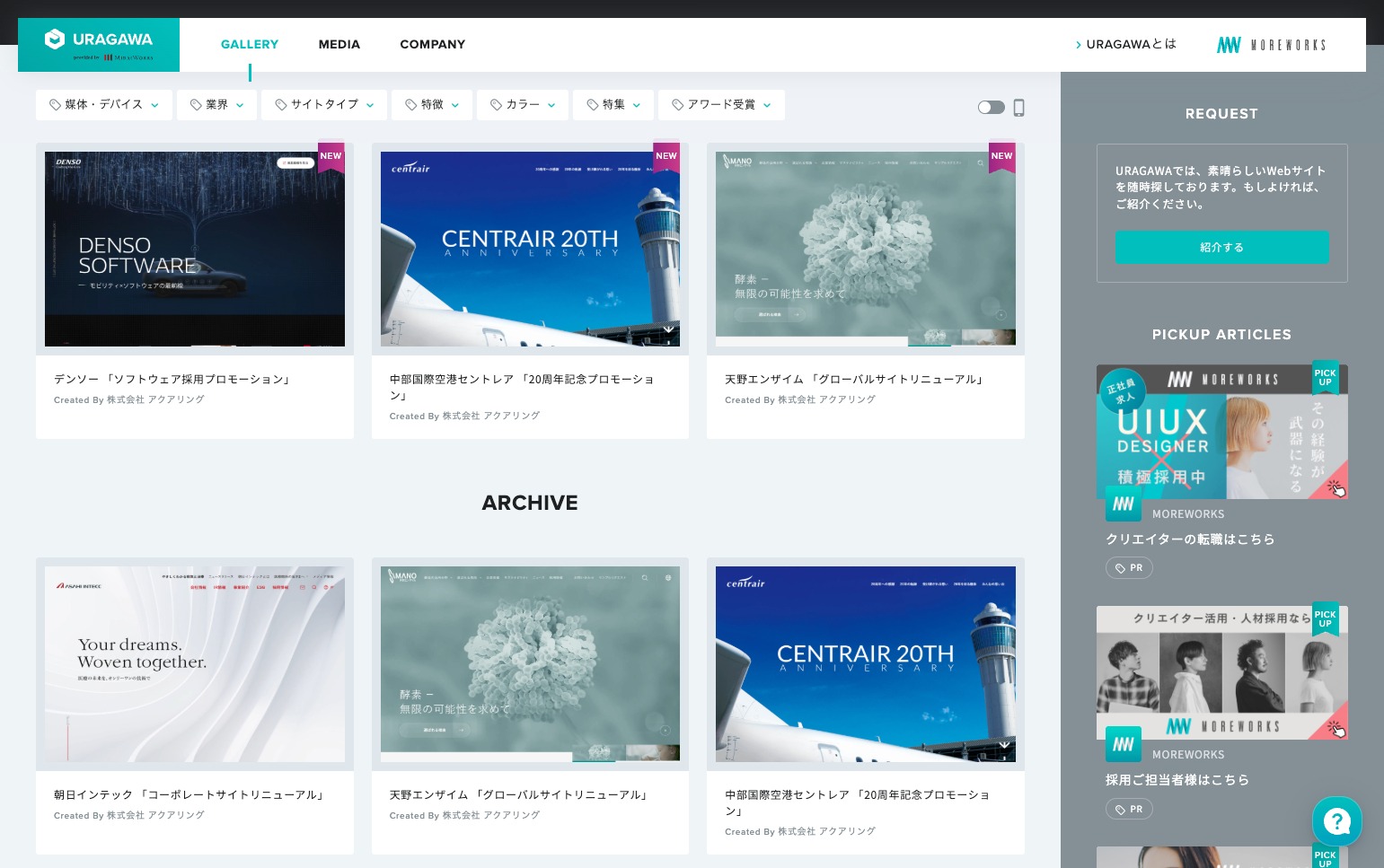
Task: Open the デンソー「ソフトウェア採用プロモーション」 title link
Action: 173,380
